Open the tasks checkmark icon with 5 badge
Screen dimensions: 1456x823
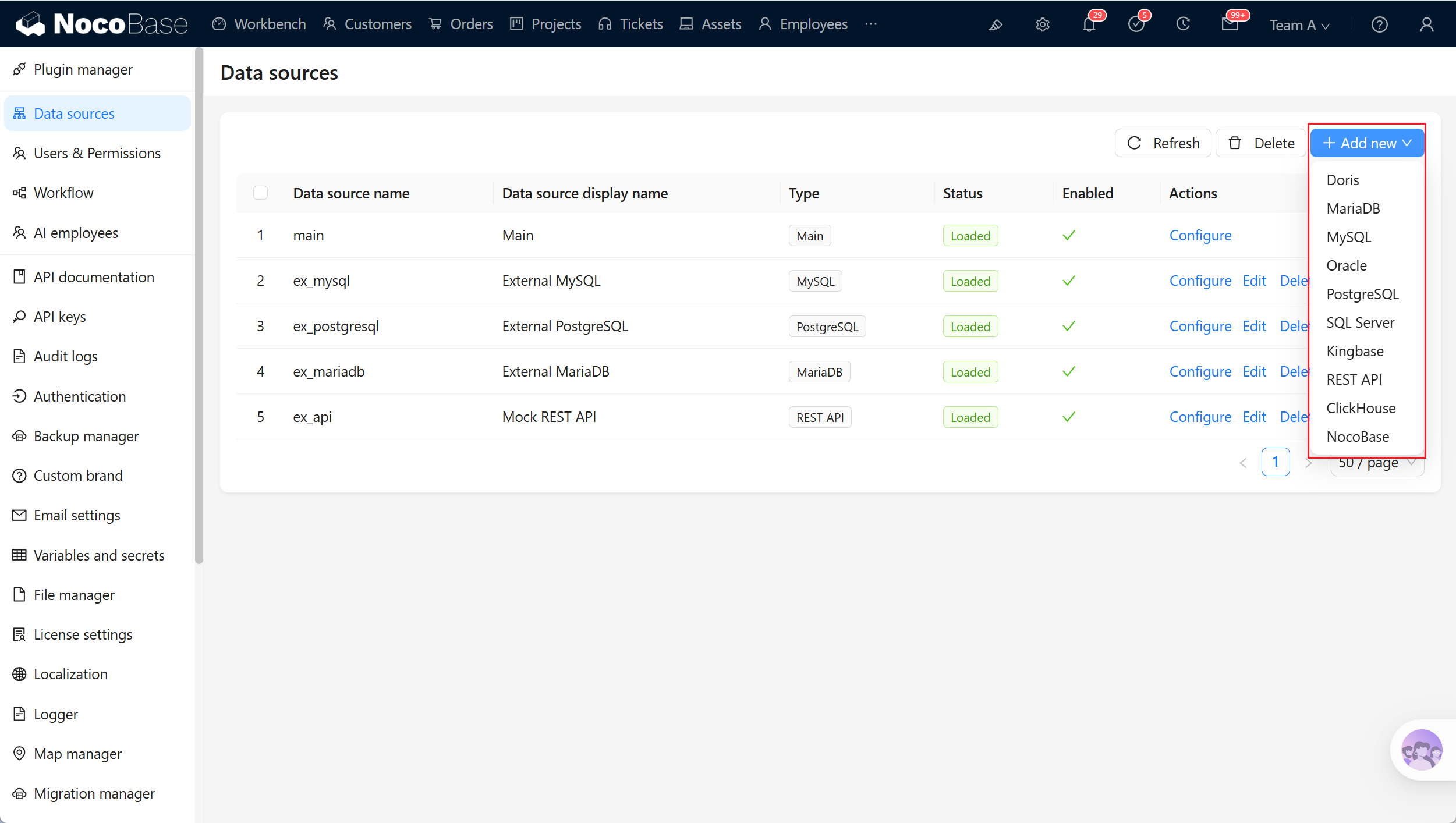(1136, 24)
